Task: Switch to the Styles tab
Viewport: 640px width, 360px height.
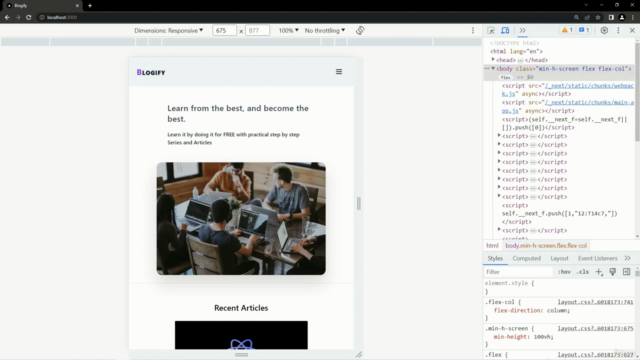Action: tap(495, 258)
